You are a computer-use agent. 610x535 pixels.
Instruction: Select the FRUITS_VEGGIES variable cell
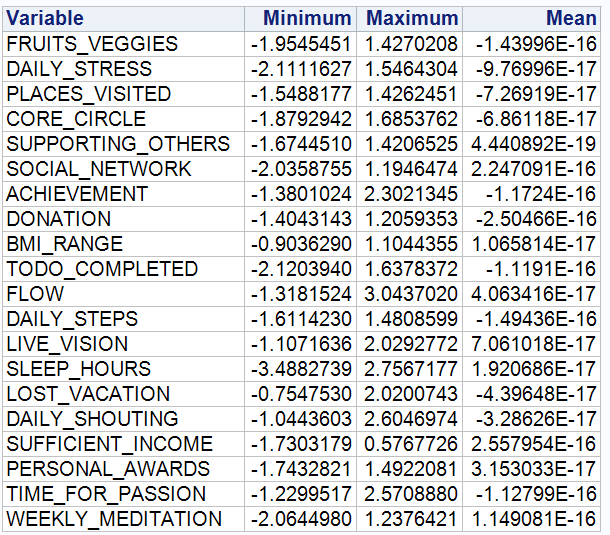123,44
